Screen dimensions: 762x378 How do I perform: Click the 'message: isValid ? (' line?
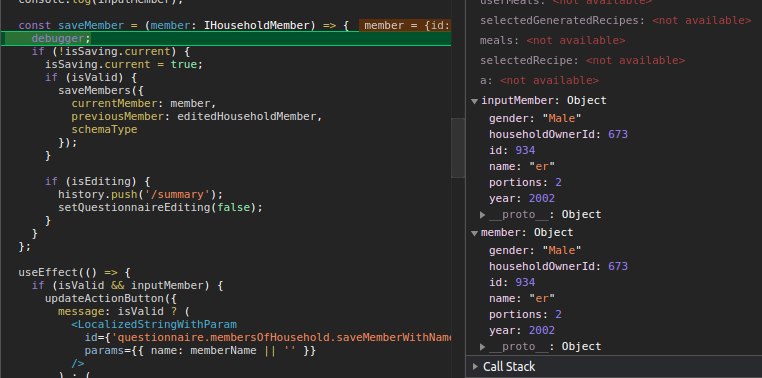pyautogui.click(x=124, y=311)
